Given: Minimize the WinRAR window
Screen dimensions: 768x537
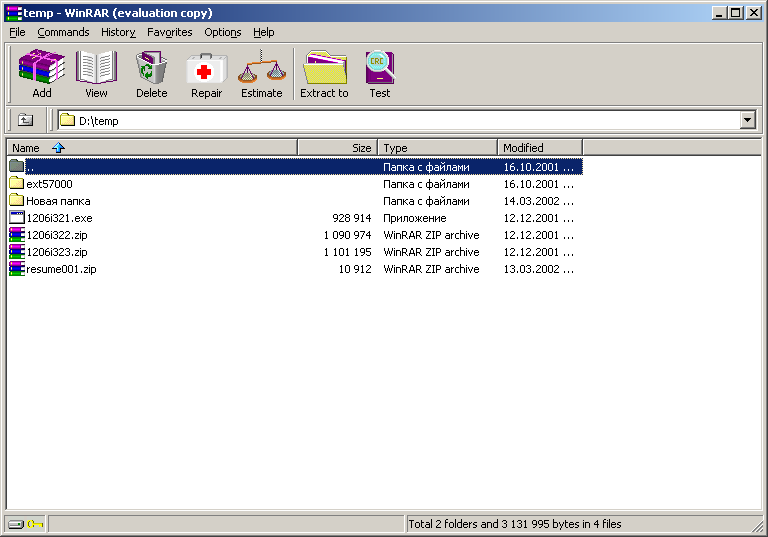Looking at the screenshot, I should click(719, 13).
